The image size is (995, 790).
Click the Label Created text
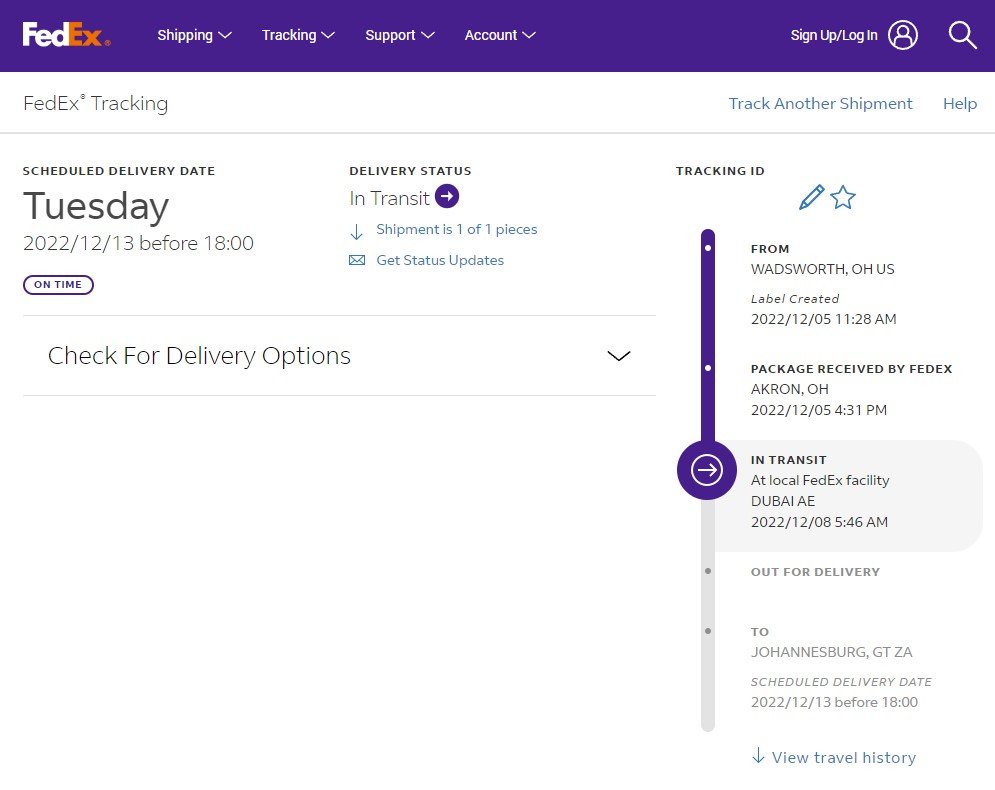(795, 299)
